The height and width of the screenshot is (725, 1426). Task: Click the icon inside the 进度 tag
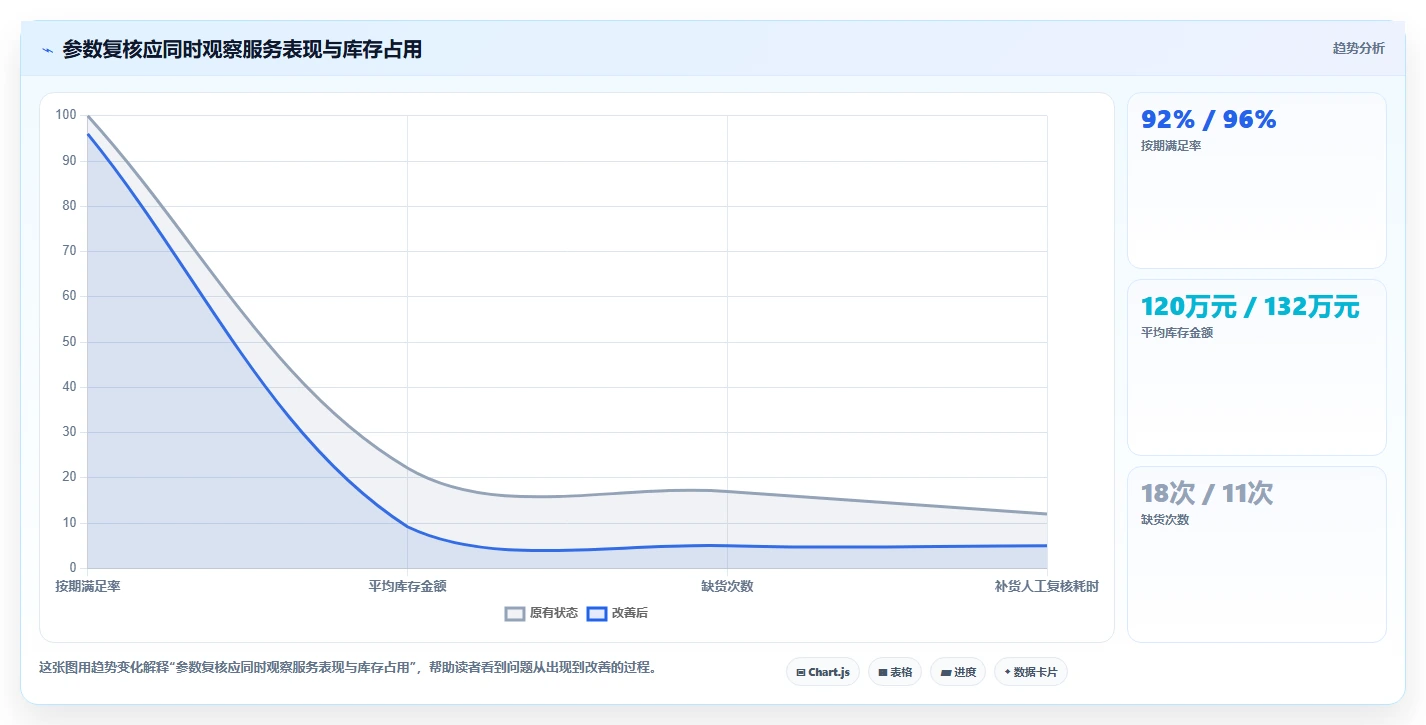(946, 672)
